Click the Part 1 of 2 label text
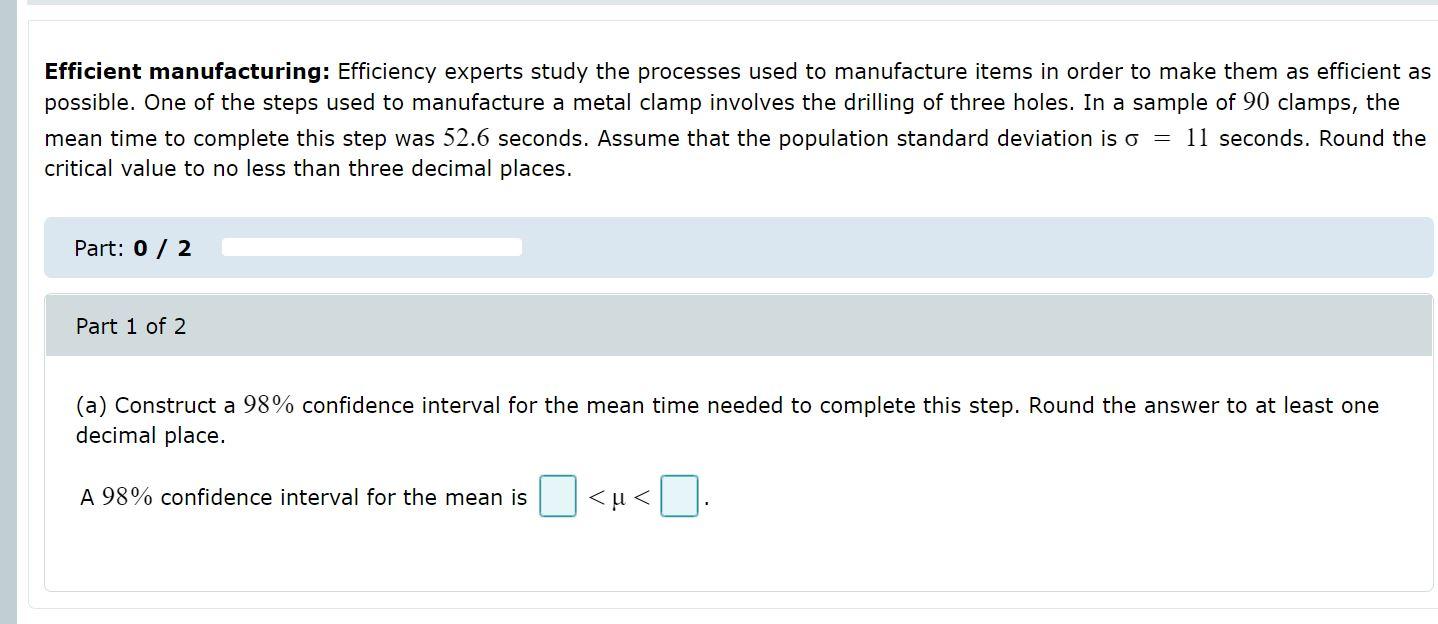The width and height of the screenshot is (1438, 624). point(130,326)
